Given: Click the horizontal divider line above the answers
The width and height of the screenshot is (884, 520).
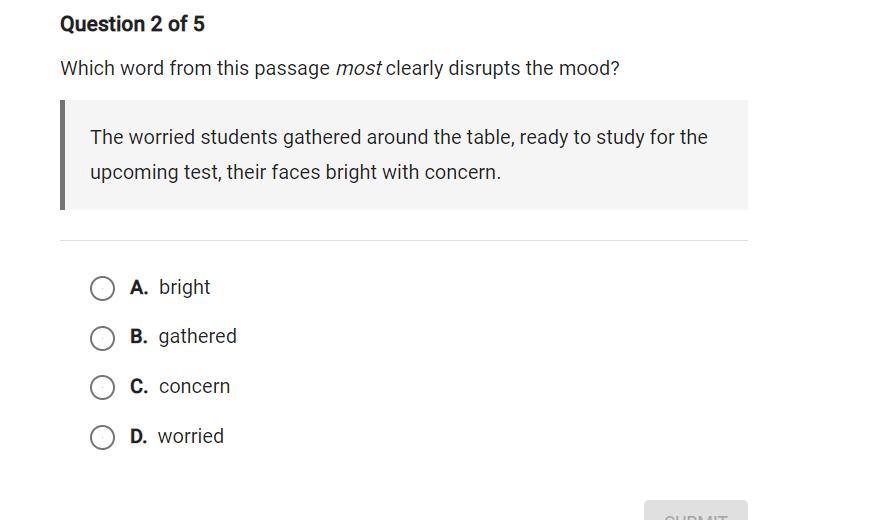Looking at the screenshot, I should point(404,241).
